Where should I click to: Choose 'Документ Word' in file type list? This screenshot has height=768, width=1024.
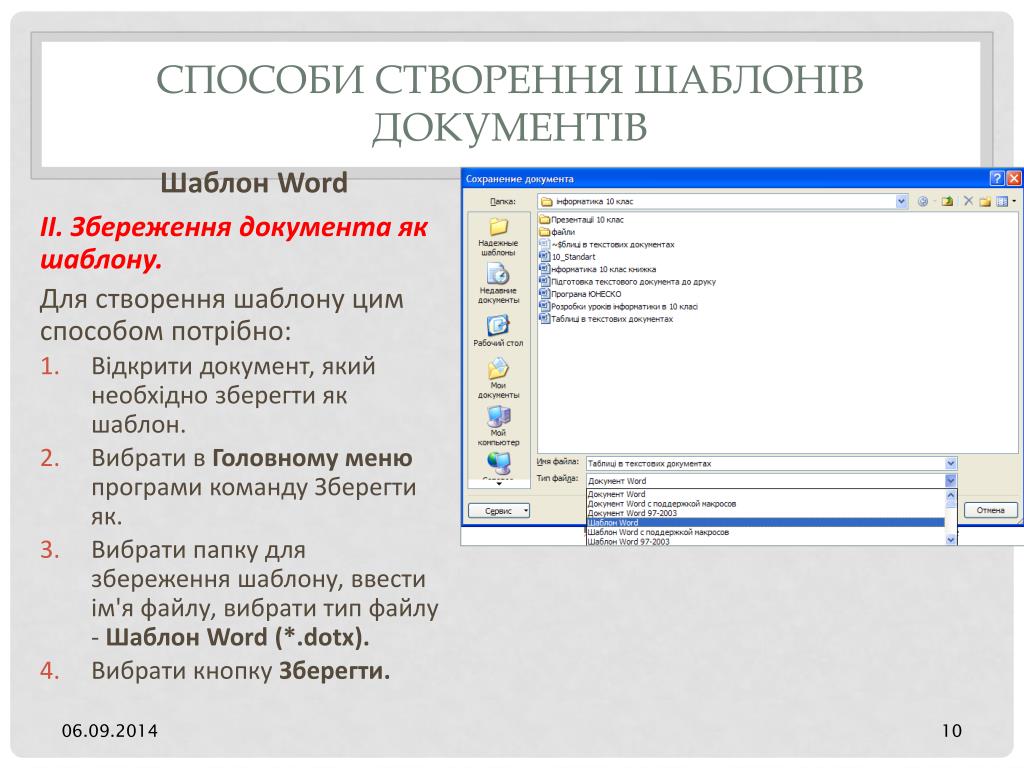pyautogui.click(x=765, y=494)
